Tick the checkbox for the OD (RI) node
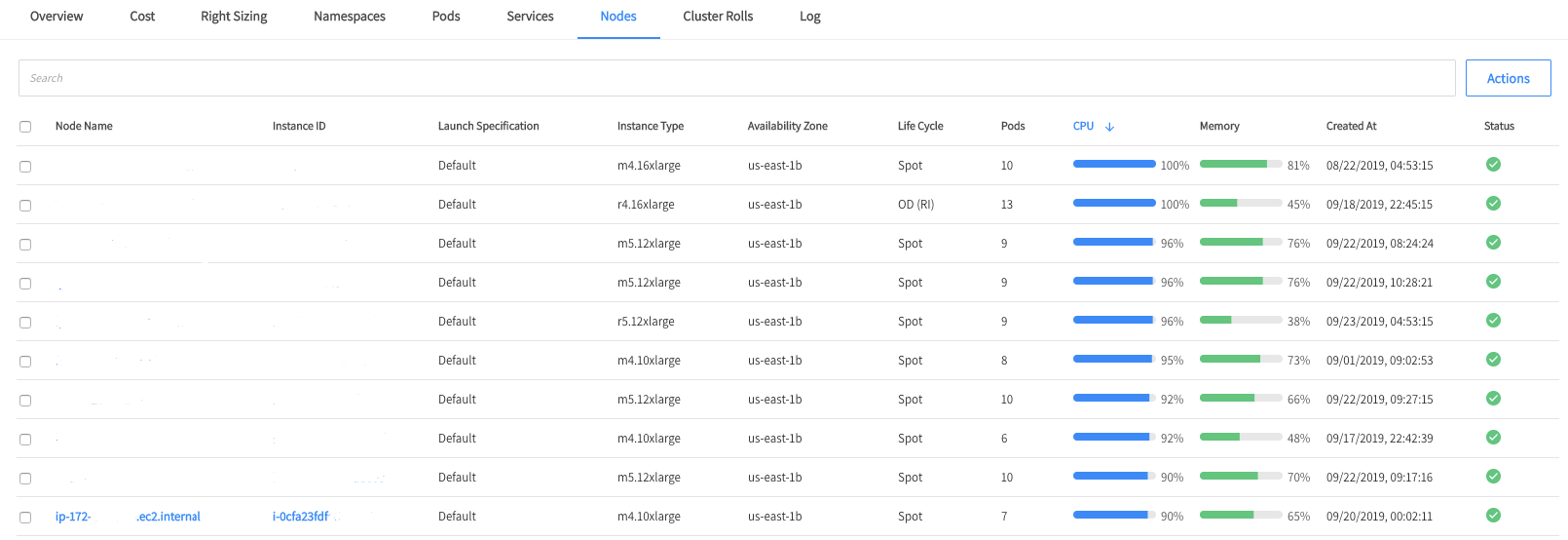The height and width of the screenshot is (540, 1568). click(25, 206)
